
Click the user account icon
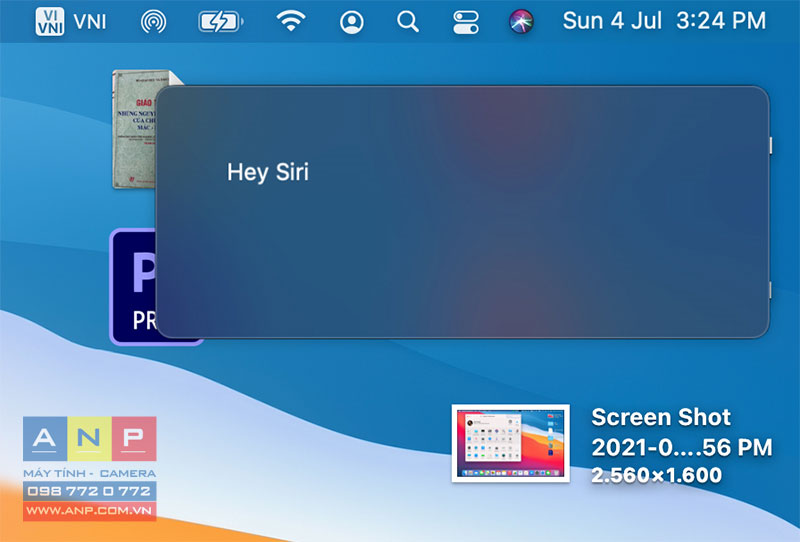pos(352,22)
